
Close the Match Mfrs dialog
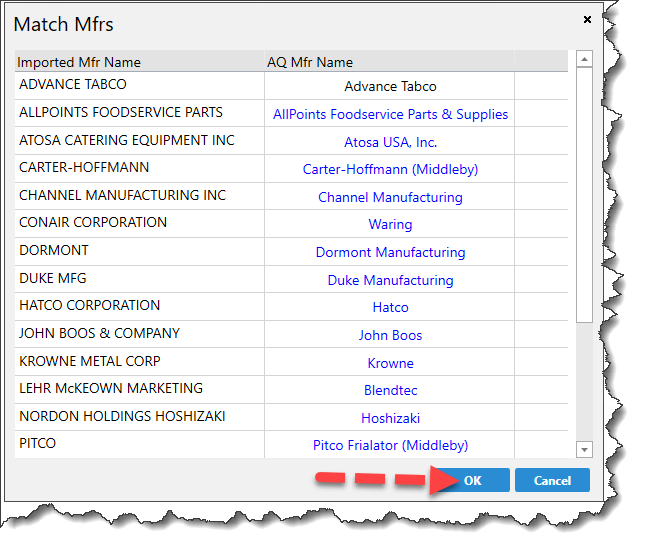[587, 19]
